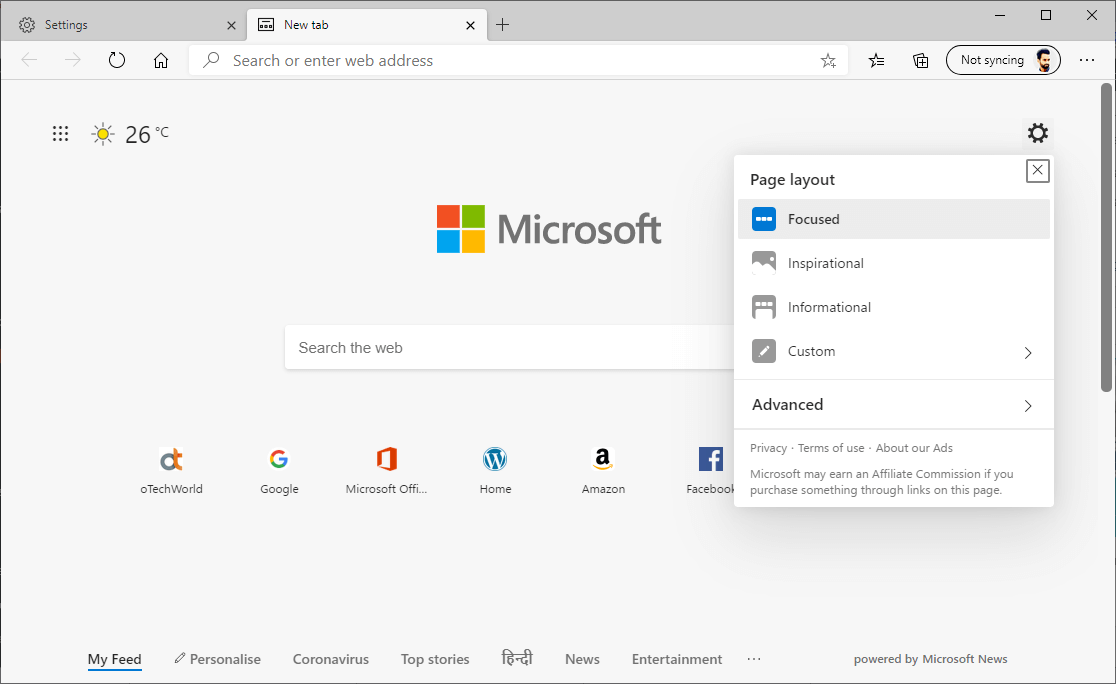Image resolution: width=1116 pixels, height=684 pixels.
Task: Select the My Feed tab
Action: tap(115, 659)
